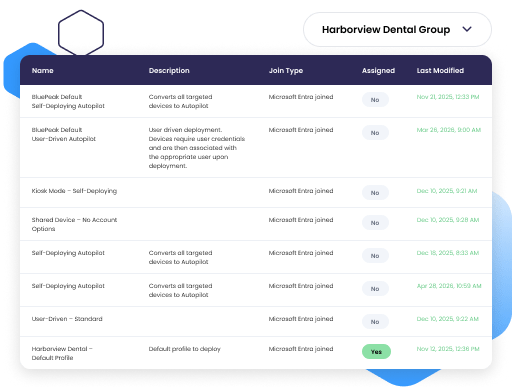The height and width of the screenshot is (387, 512).
Task: Click the date 'Dec 18, 2025, 8:33 AM'
Action: (448, 253)
